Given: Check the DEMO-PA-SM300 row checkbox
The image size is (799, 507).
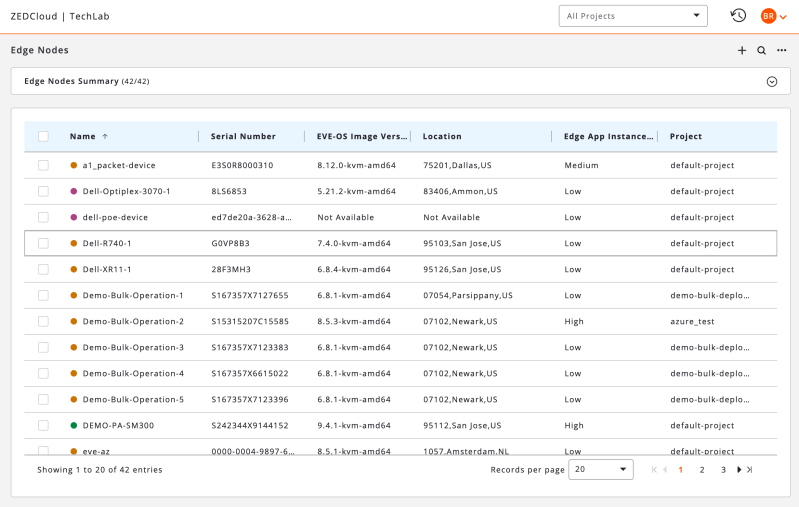Looking at the screenshot, I should [43, 425].
